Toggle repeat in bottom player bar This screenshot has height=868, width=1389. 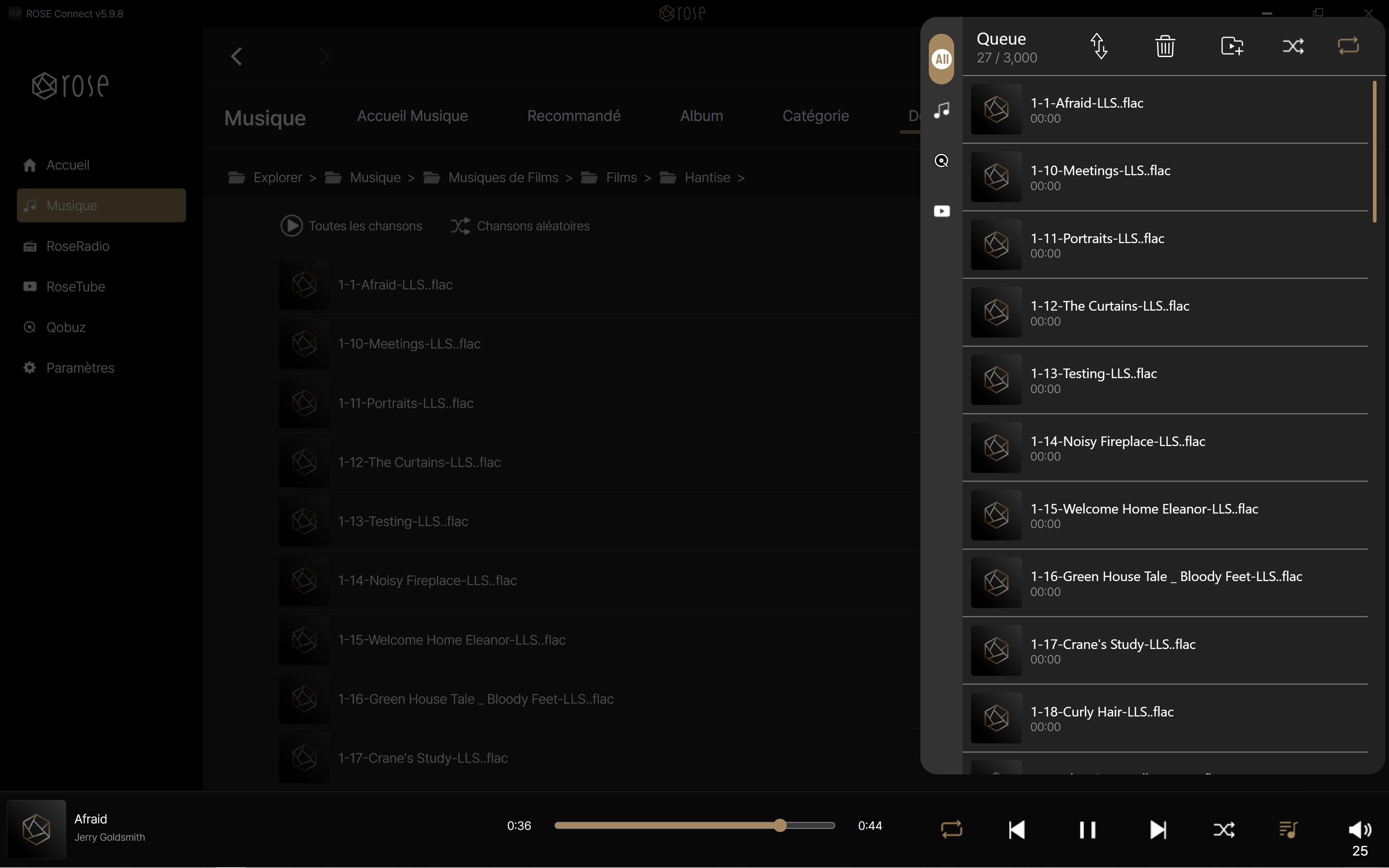tap(951, 829)
